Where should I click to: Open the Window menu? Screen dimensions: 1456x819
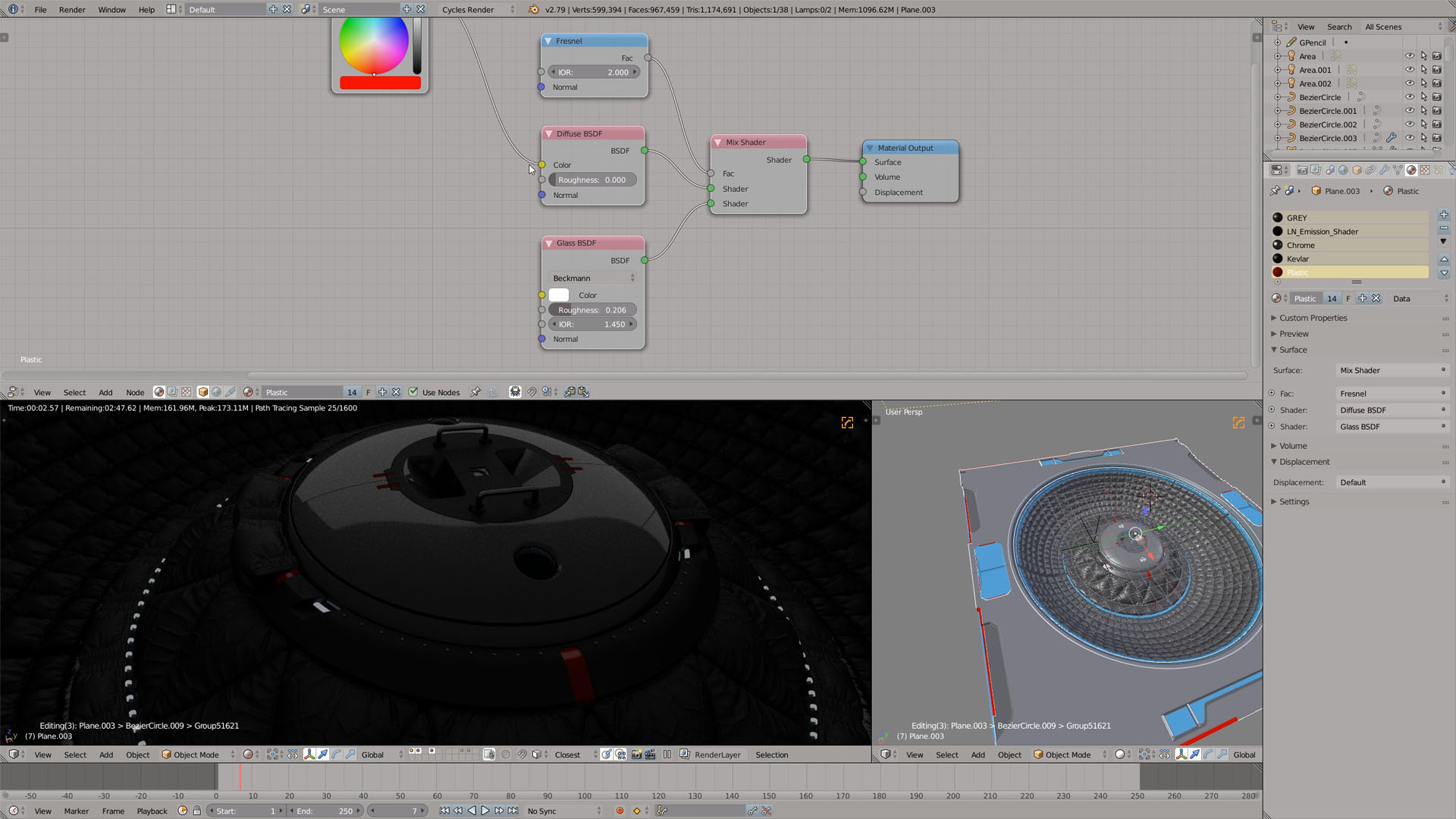pyautogui.click(x=111, y=9)
